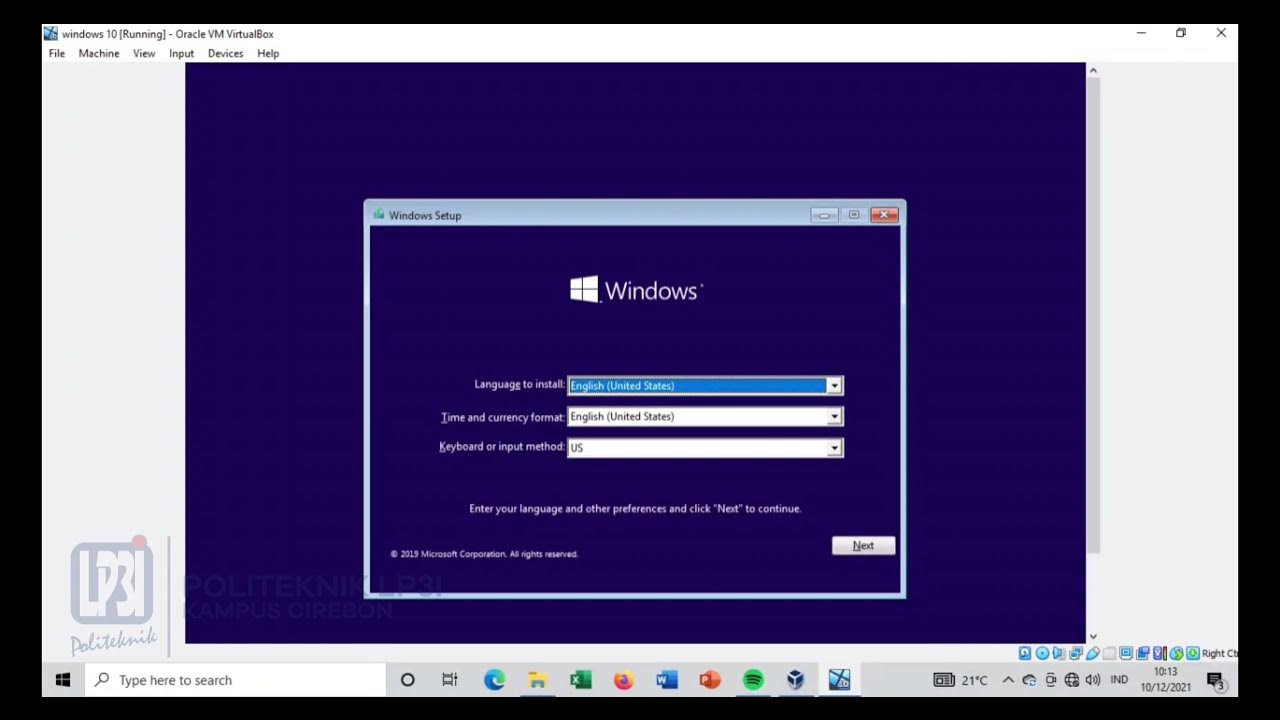The image size is (1280, 720).
Task: Click the audio status icon in VirtualBox
Action: pos(1059,653)
